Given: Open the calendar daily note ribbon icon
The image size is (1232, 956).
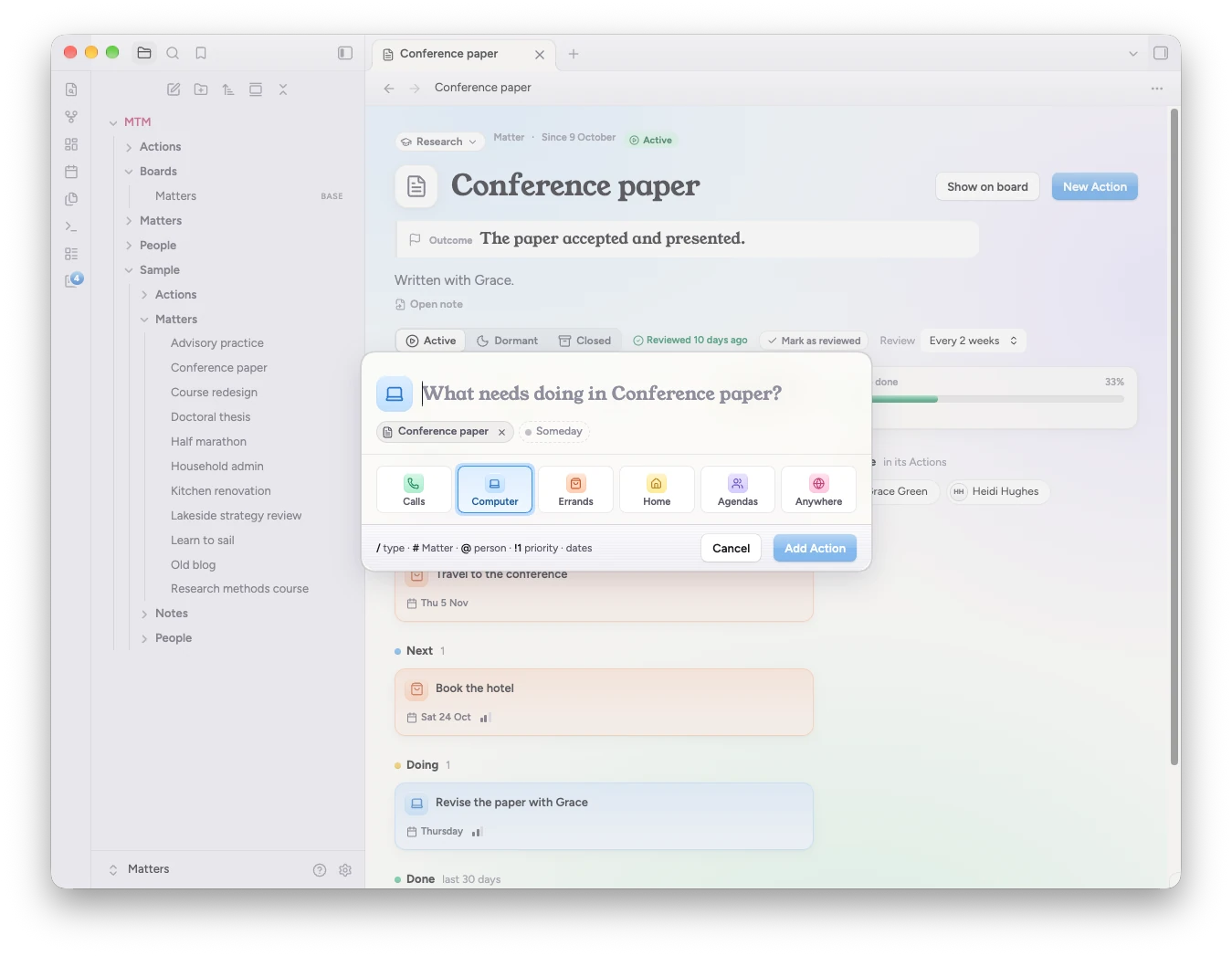Looking at the screenshot, I should click(x=71, y=172).
